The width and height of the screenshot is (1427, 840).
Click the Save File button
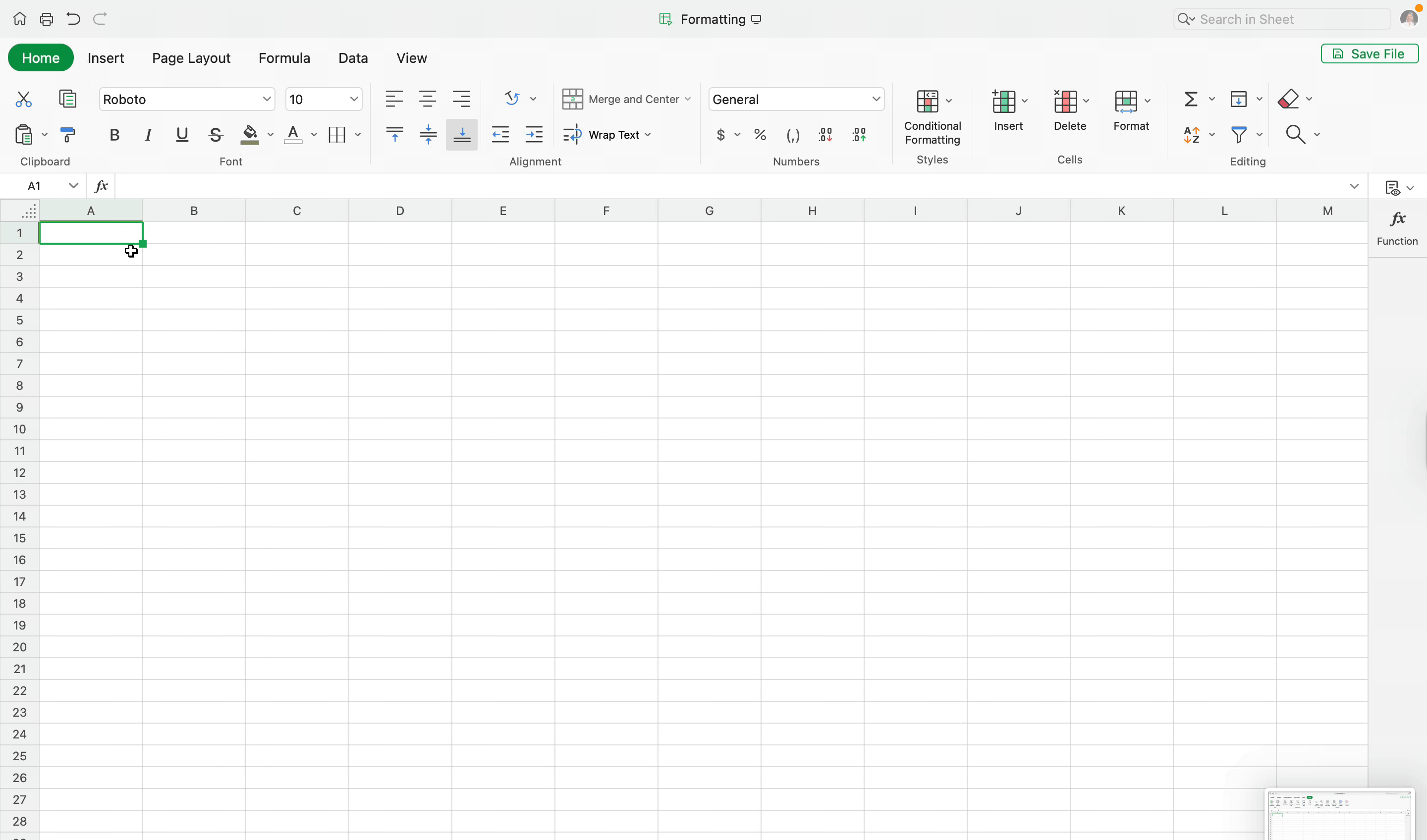click(x=1369, y=54)
